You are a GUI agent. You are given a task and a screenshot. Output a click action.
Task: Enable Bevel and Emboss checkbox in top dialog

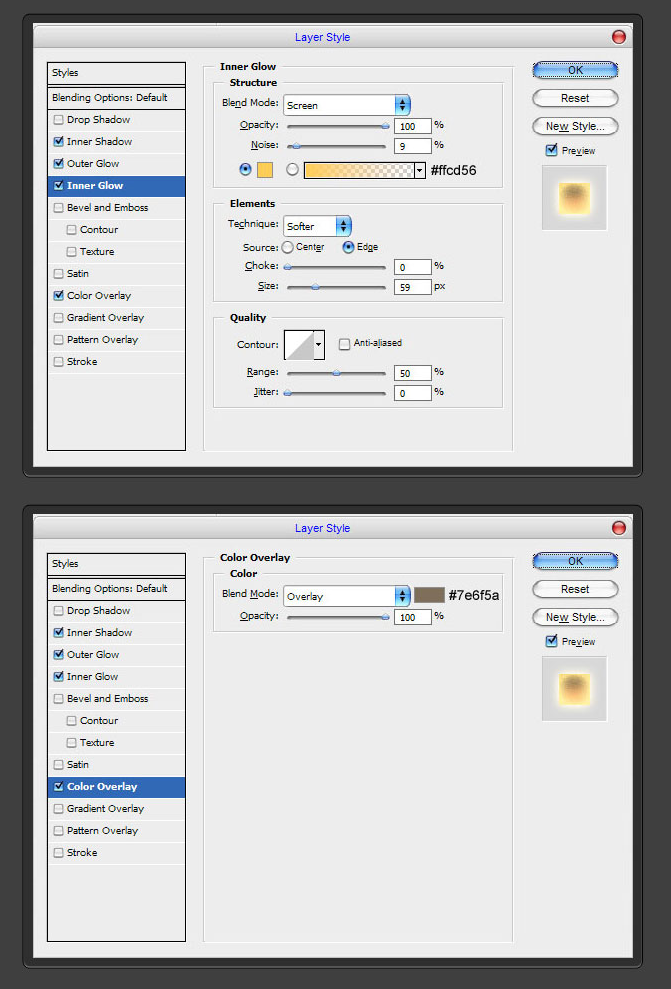point(59,208)
